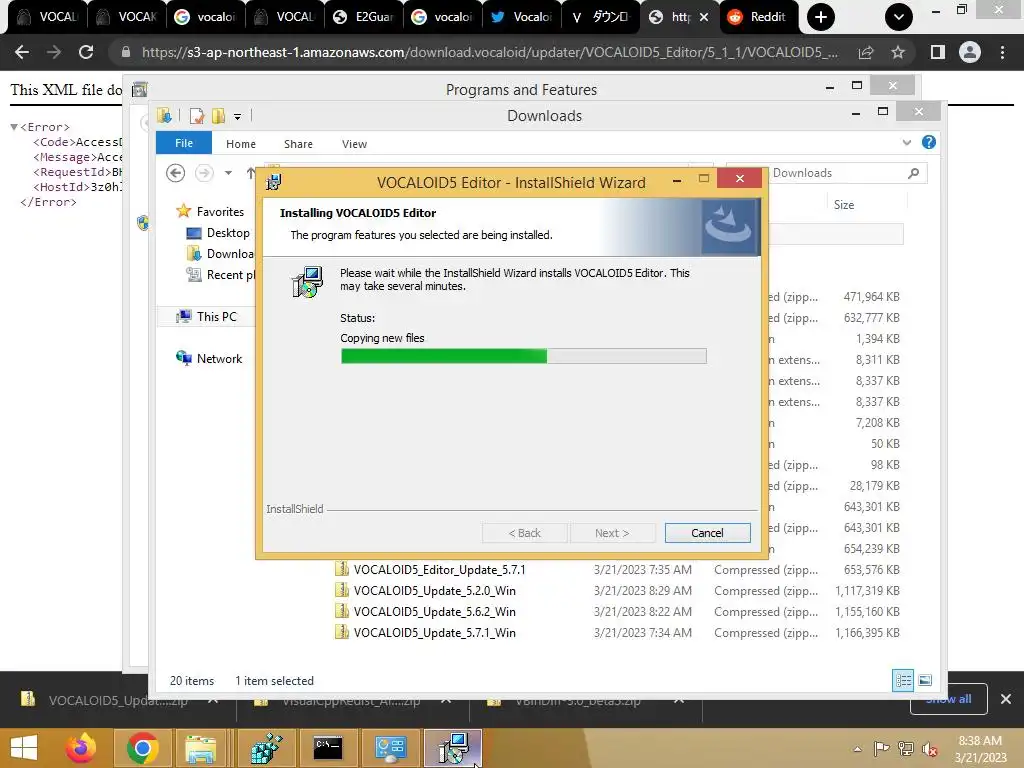Open the tab search dropdown in Chrome
Viewport: 1024px width, 768px height.
pos(899,17)
